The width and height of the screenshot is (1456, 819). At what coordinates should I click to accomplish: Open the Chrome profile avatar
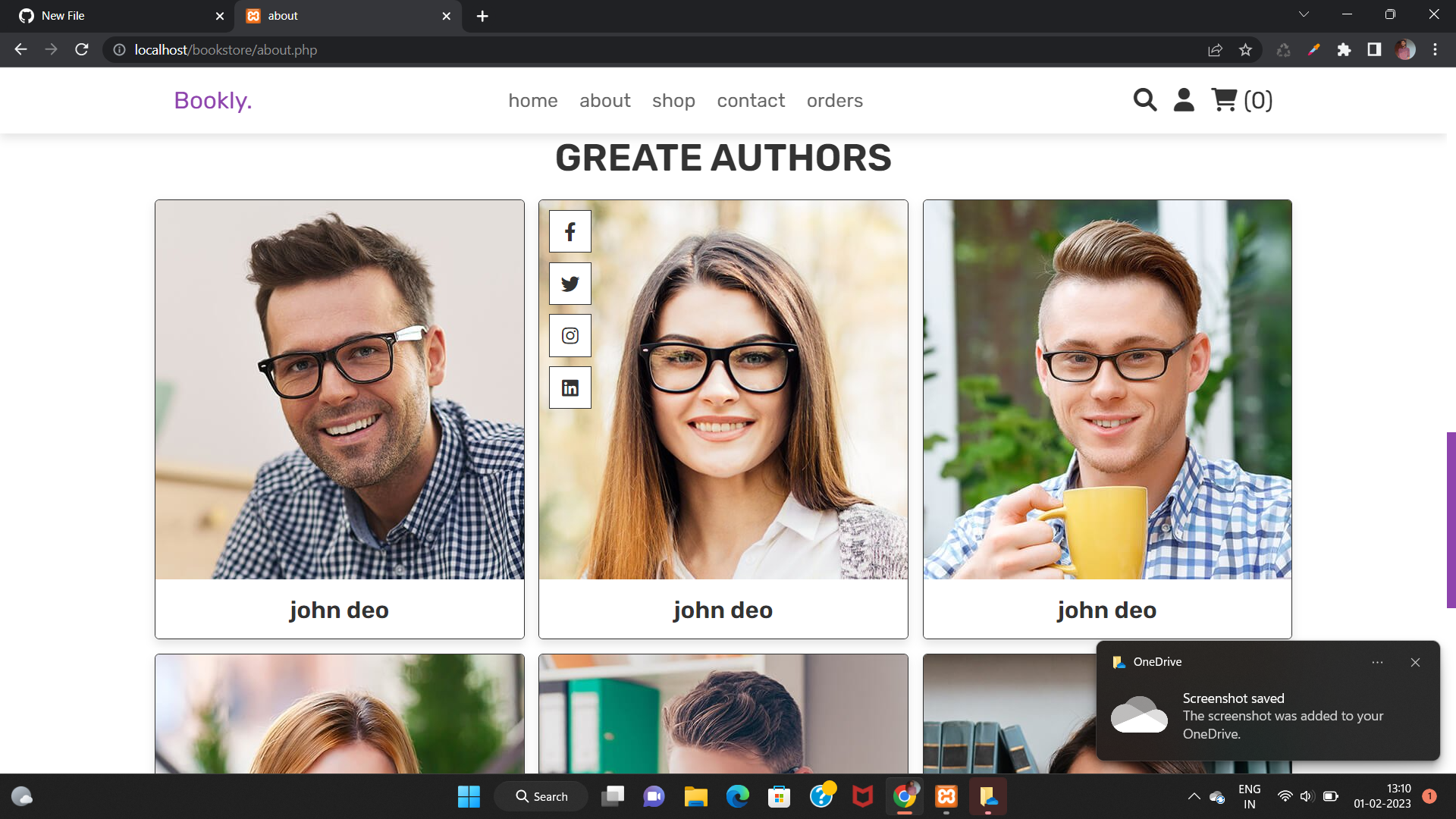point(1405,49)
